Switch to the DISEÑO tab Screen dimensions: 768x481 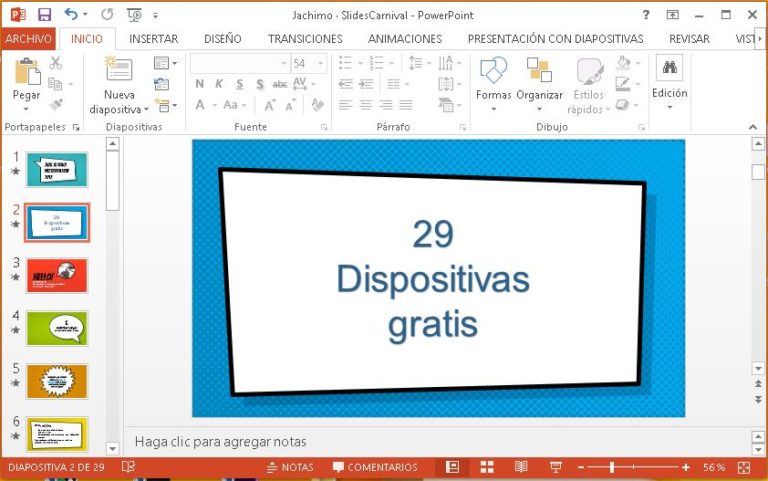click(x=223, y=39)
